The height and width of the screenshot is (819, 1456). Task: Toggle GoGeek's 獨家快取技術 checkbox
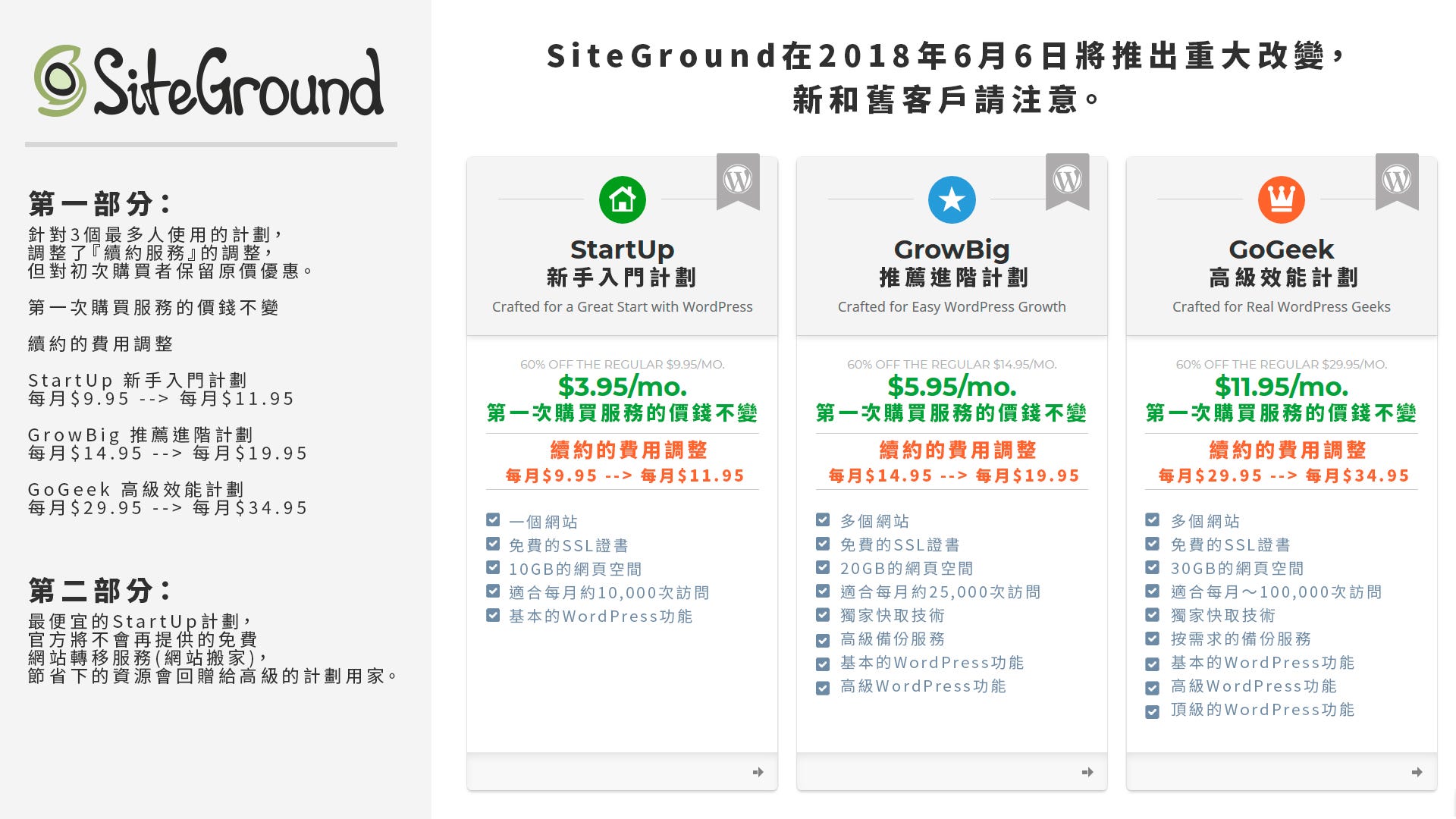[x=1153, y=614]
